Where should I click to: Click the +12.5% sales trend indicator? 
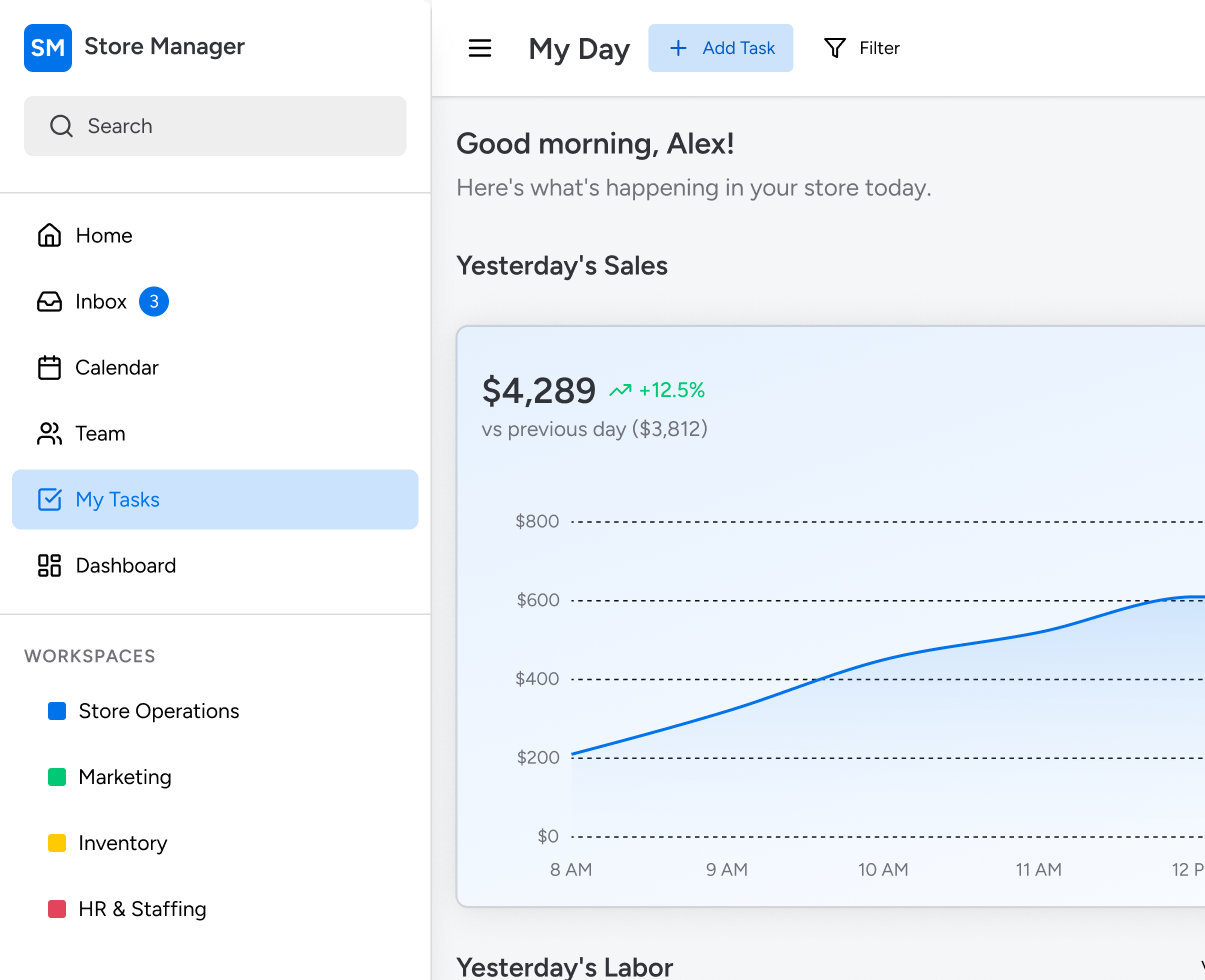pos(657,390)
